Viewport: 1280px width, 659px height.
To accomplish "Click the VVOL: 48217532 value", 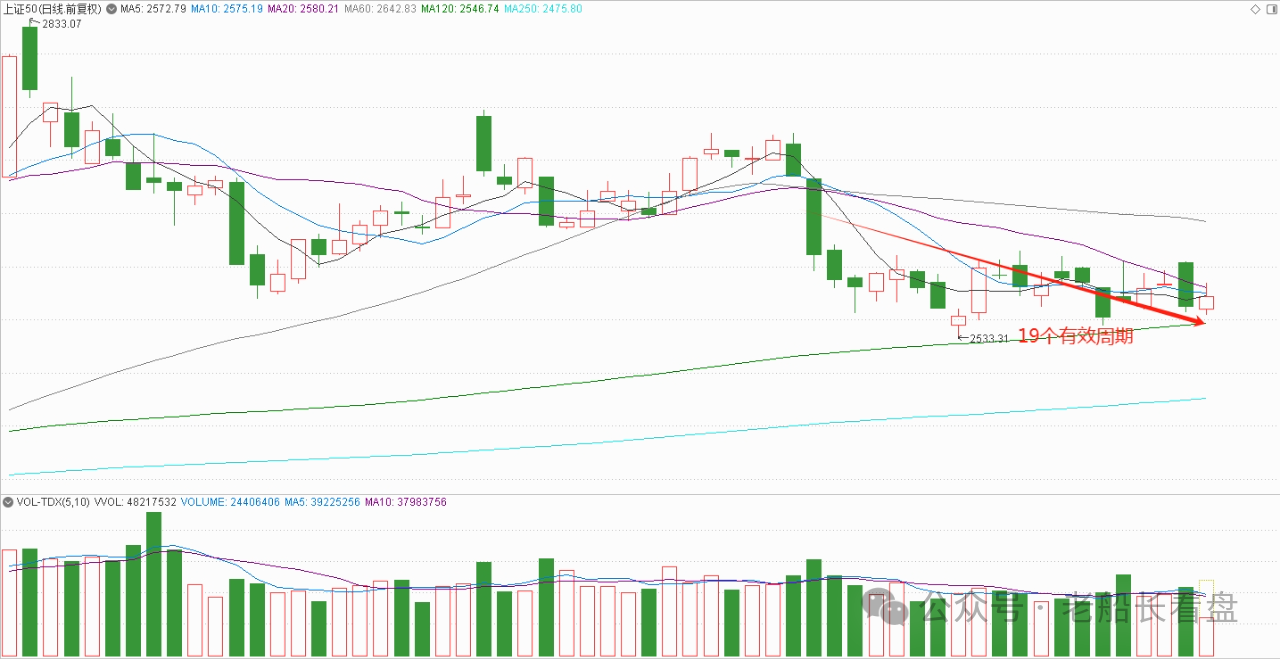I will point(135,502).
